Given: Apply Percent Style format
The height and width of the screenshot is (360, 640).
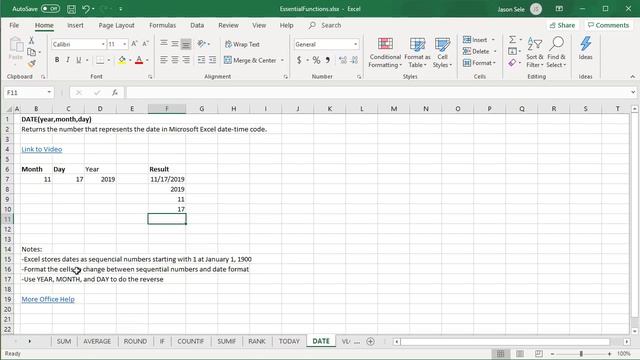Looking at the screenshot, I should [316, 60].
